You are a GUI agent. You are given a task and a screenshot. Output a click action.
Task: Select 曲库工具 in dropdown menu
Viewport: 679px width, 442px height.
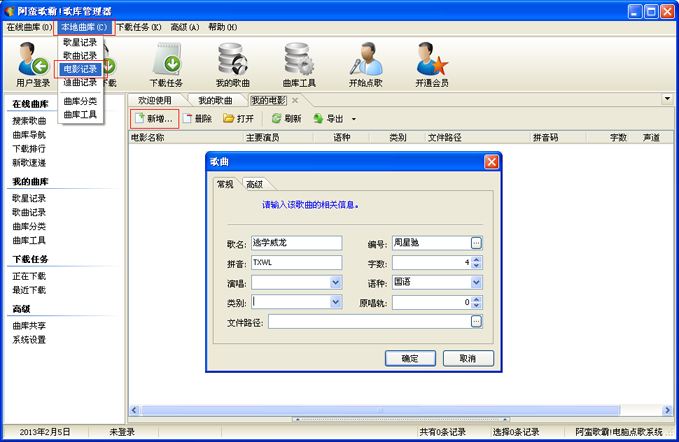(x=80, y=114)
